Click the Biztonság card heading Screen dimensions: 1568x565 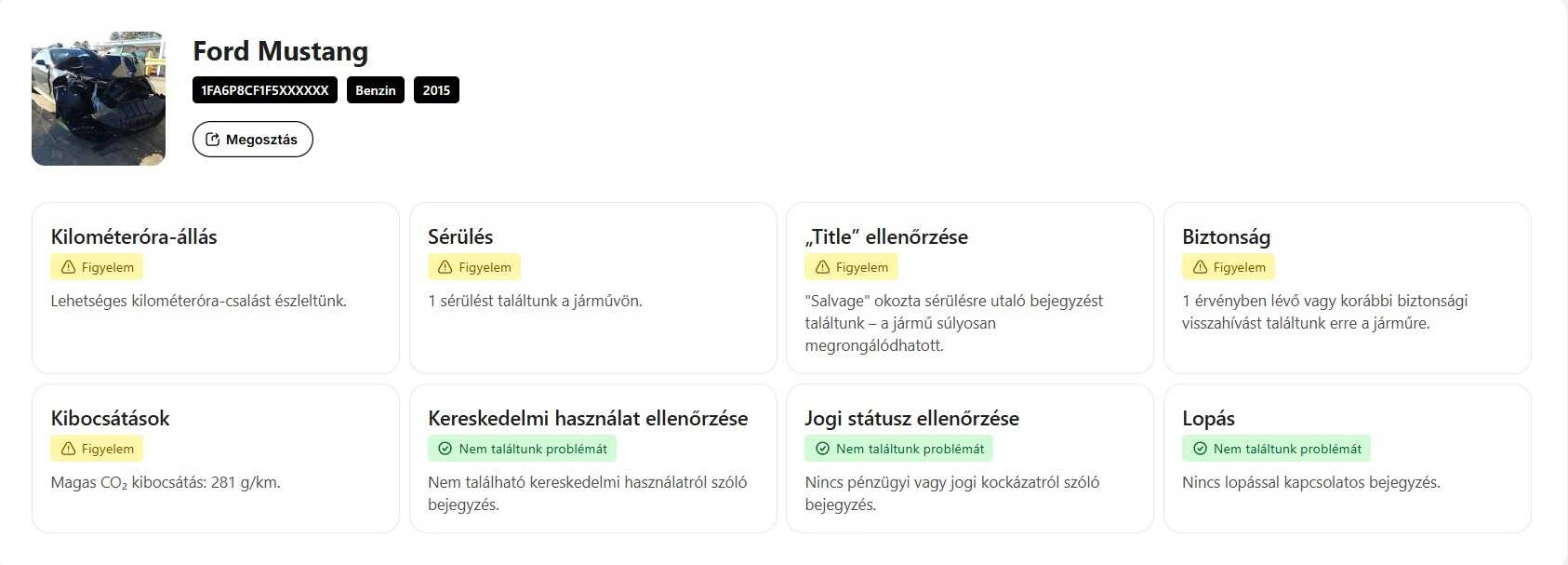pos(1228,237)
